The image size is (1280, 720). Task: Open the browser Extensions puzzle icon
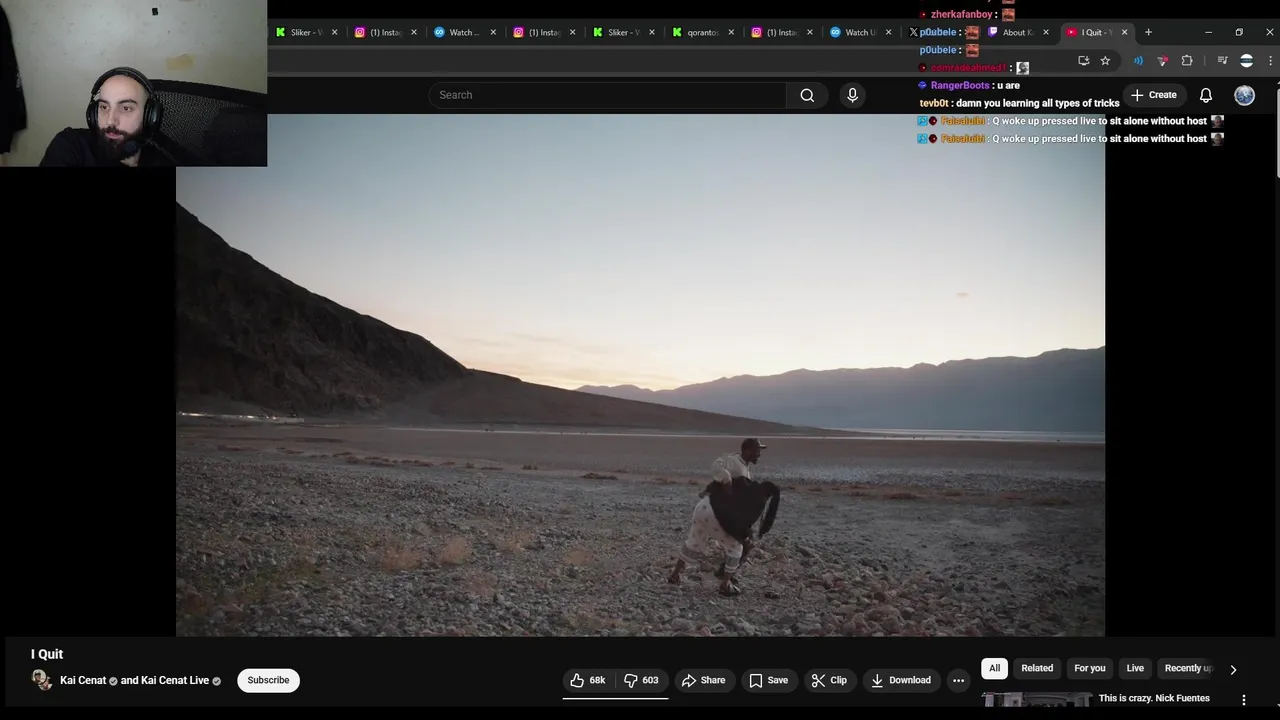(x=1187, y=61)
